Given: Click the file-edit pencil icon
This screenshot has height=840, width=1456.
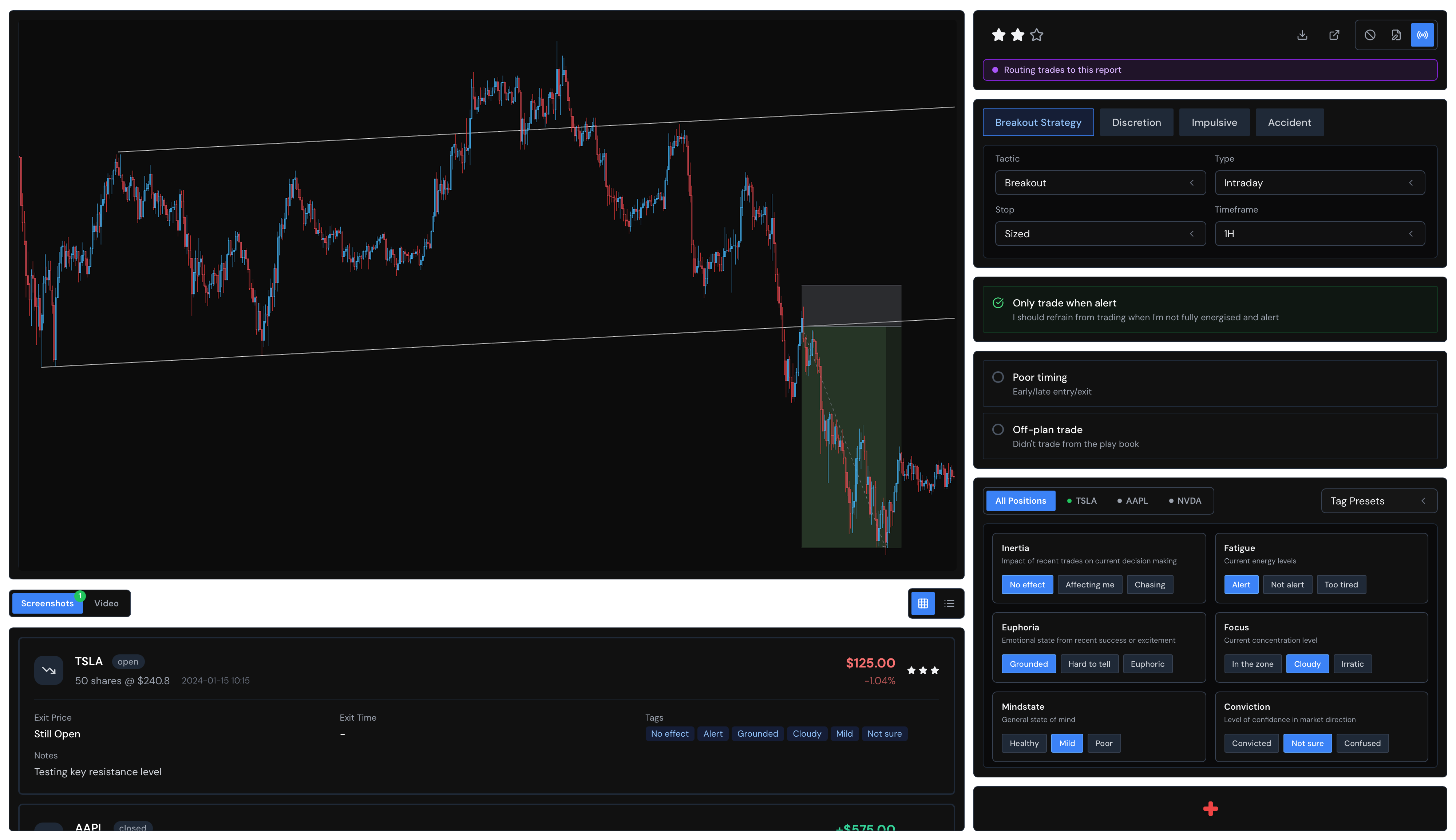Looking at the screenshot, I should [x=1396, y=35].
